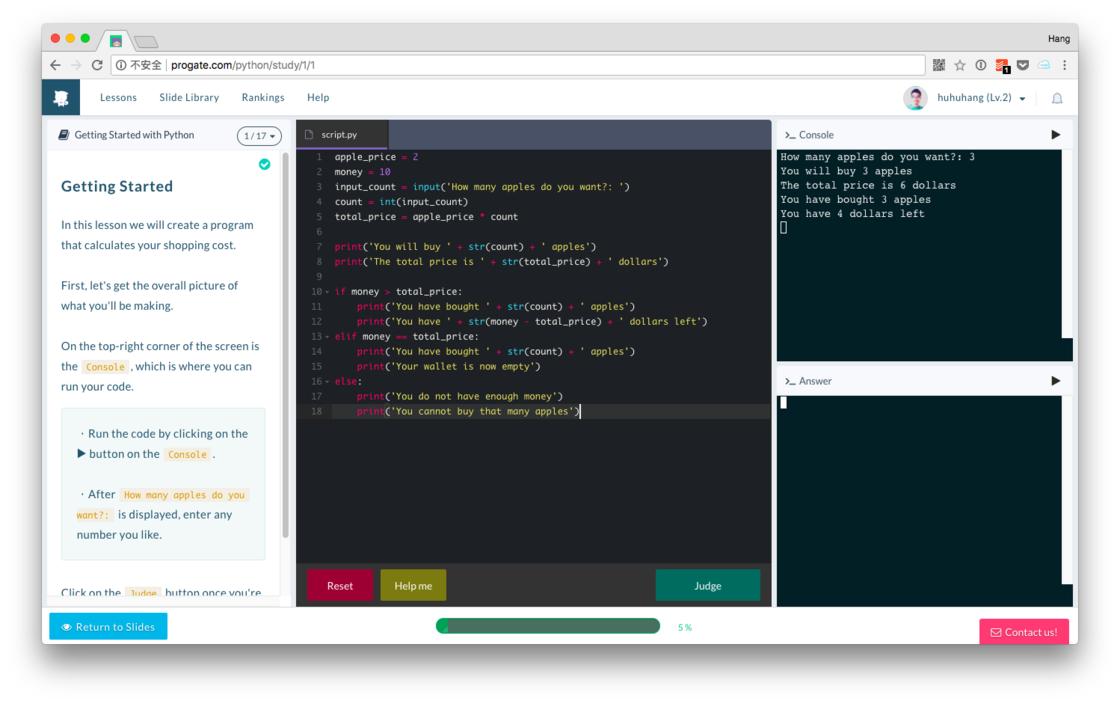Collapse the if block at line 10

click(327, 292)
